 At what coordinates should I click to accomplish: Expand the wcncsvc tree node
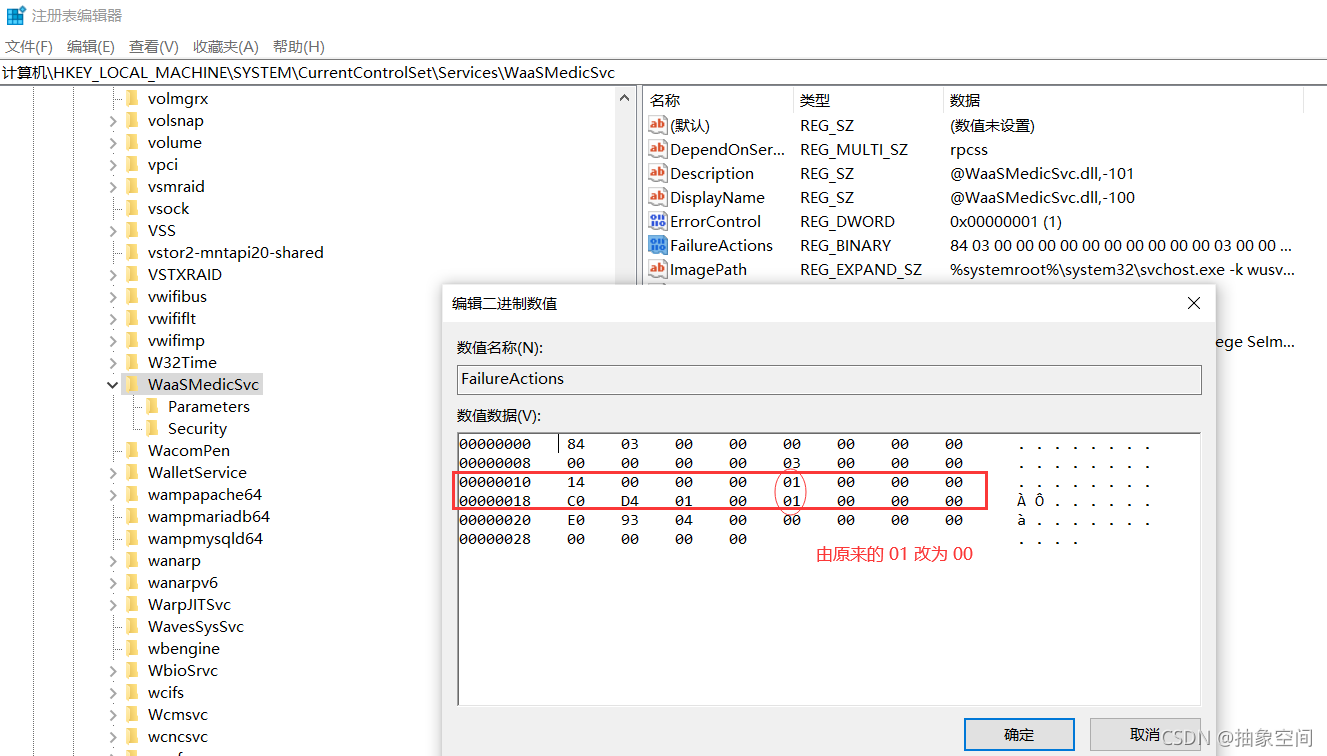coord(113,737)
